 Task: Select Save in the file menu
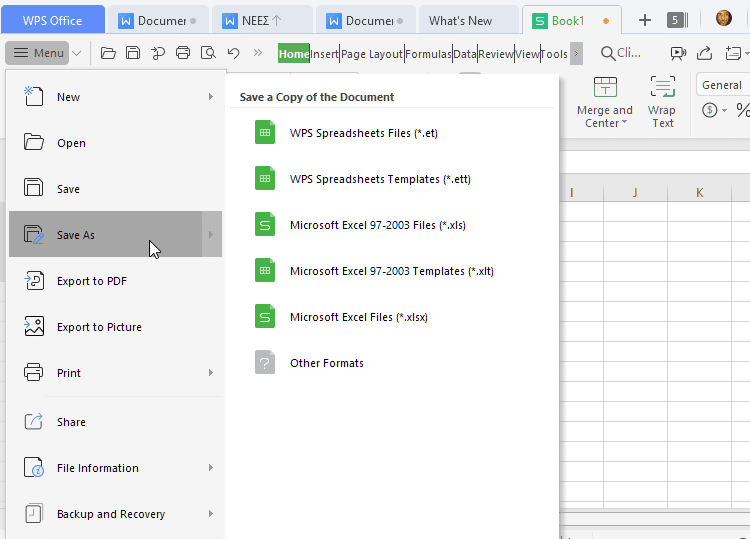[116, 189]
